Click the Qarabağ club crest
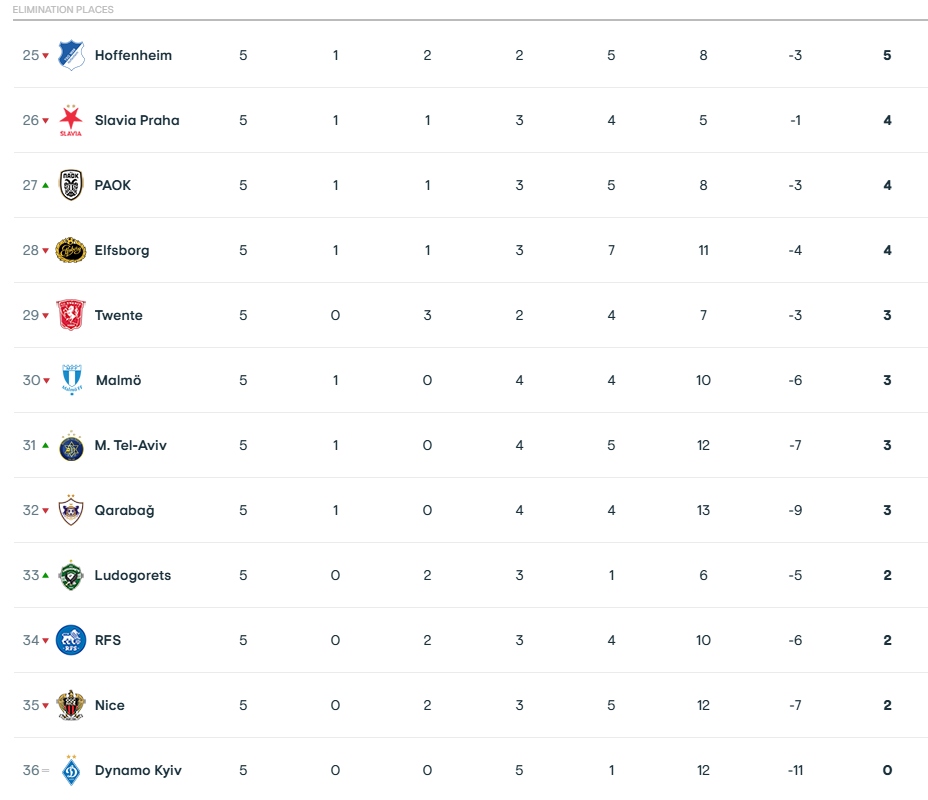Viewport: 928px width, 800px height. click(x=71, y=510)
